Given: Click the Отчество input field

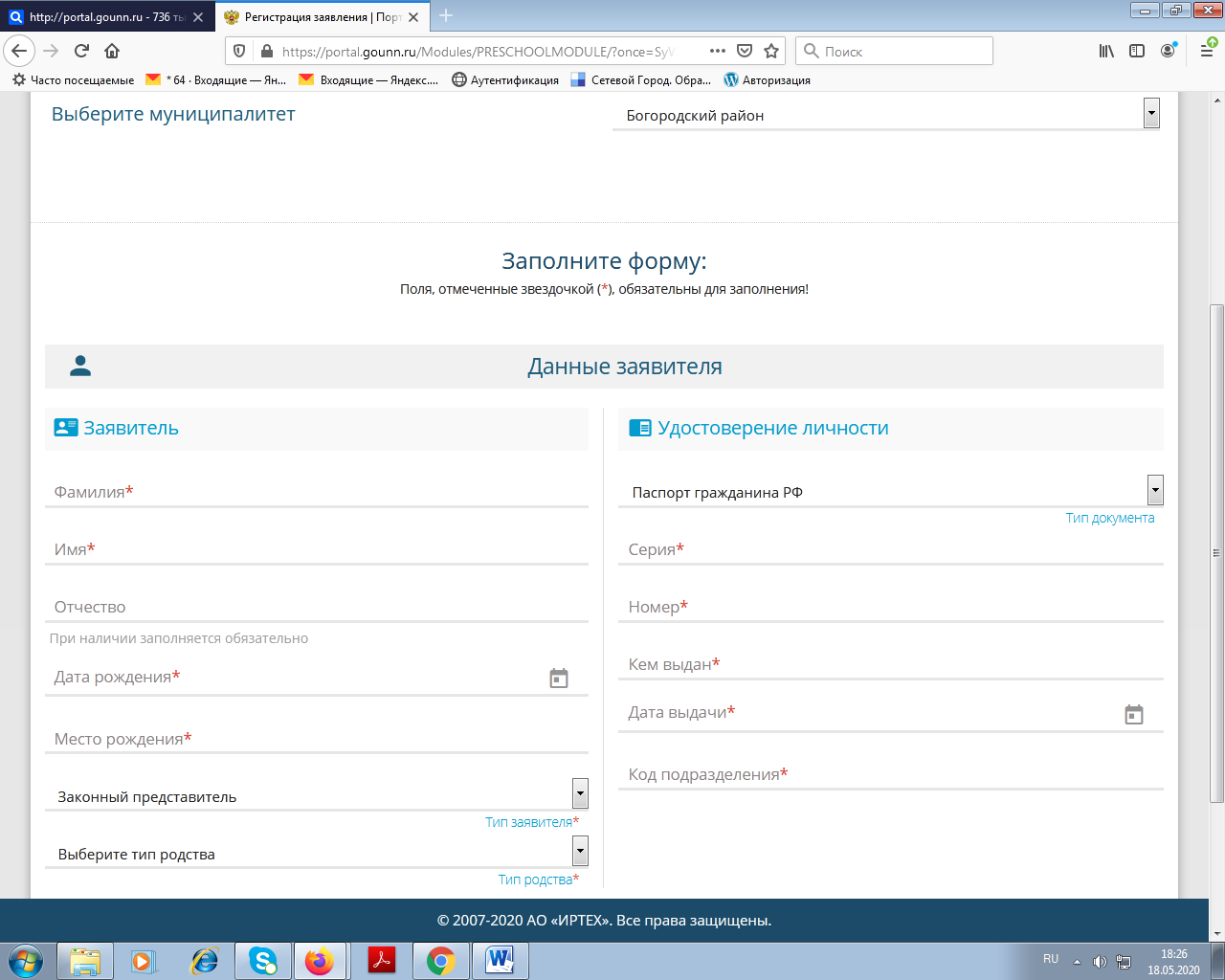Looking at the screenshot, I should [317, 607].
